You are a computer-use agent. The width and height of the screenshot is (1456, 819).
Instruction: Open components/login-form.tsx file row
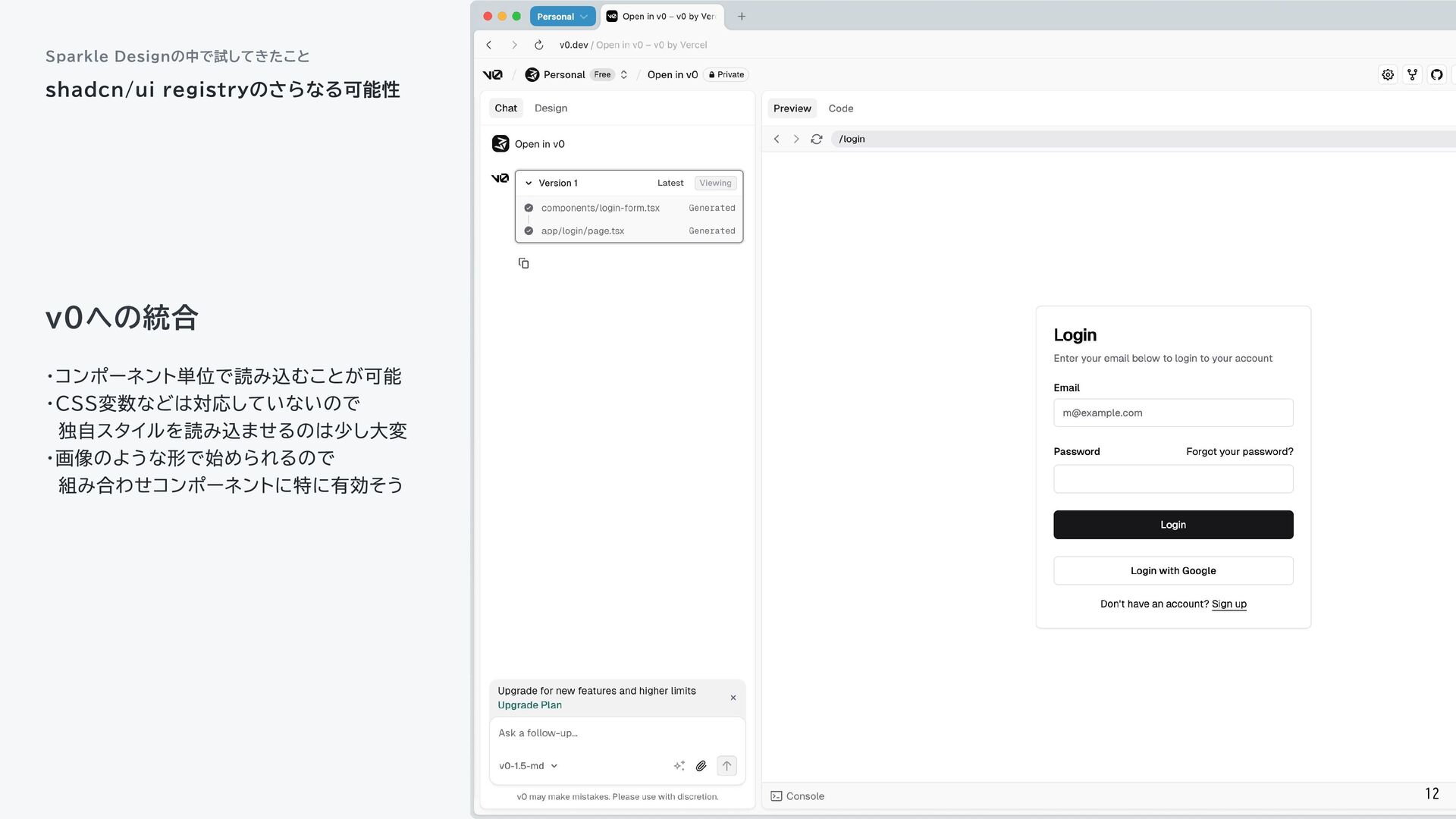(629, 208)
